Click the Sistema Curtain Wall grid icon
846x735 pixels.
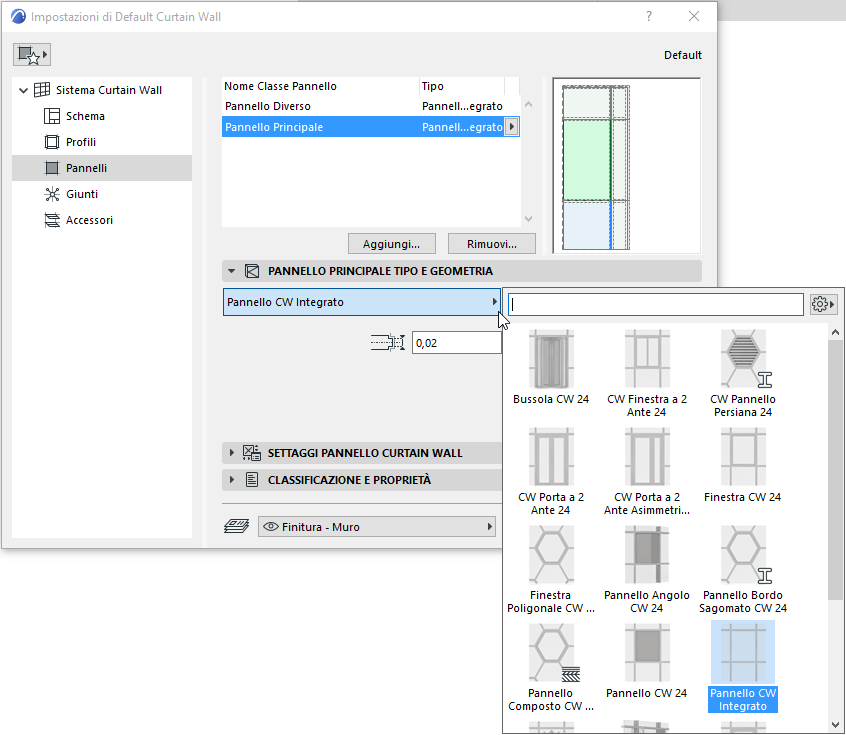[42, 90]
